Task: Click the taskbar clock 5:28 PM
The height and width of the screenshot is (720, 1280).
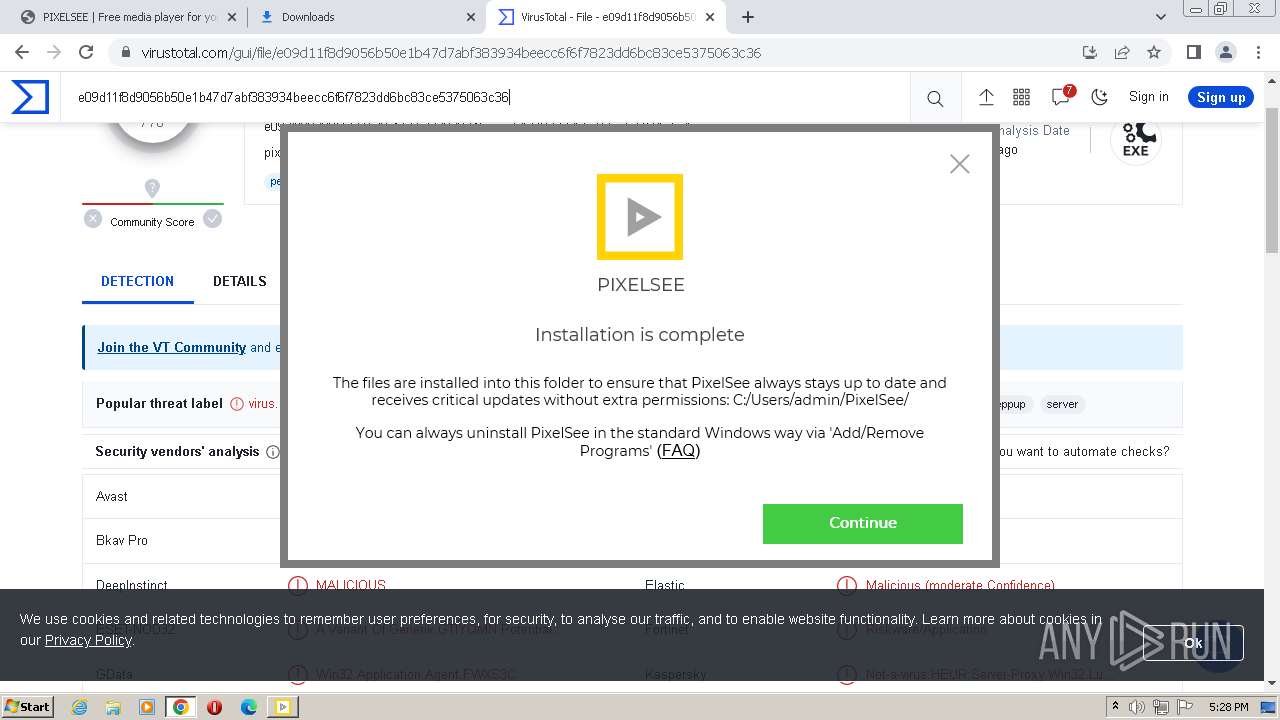Action: click(1228, 707)
